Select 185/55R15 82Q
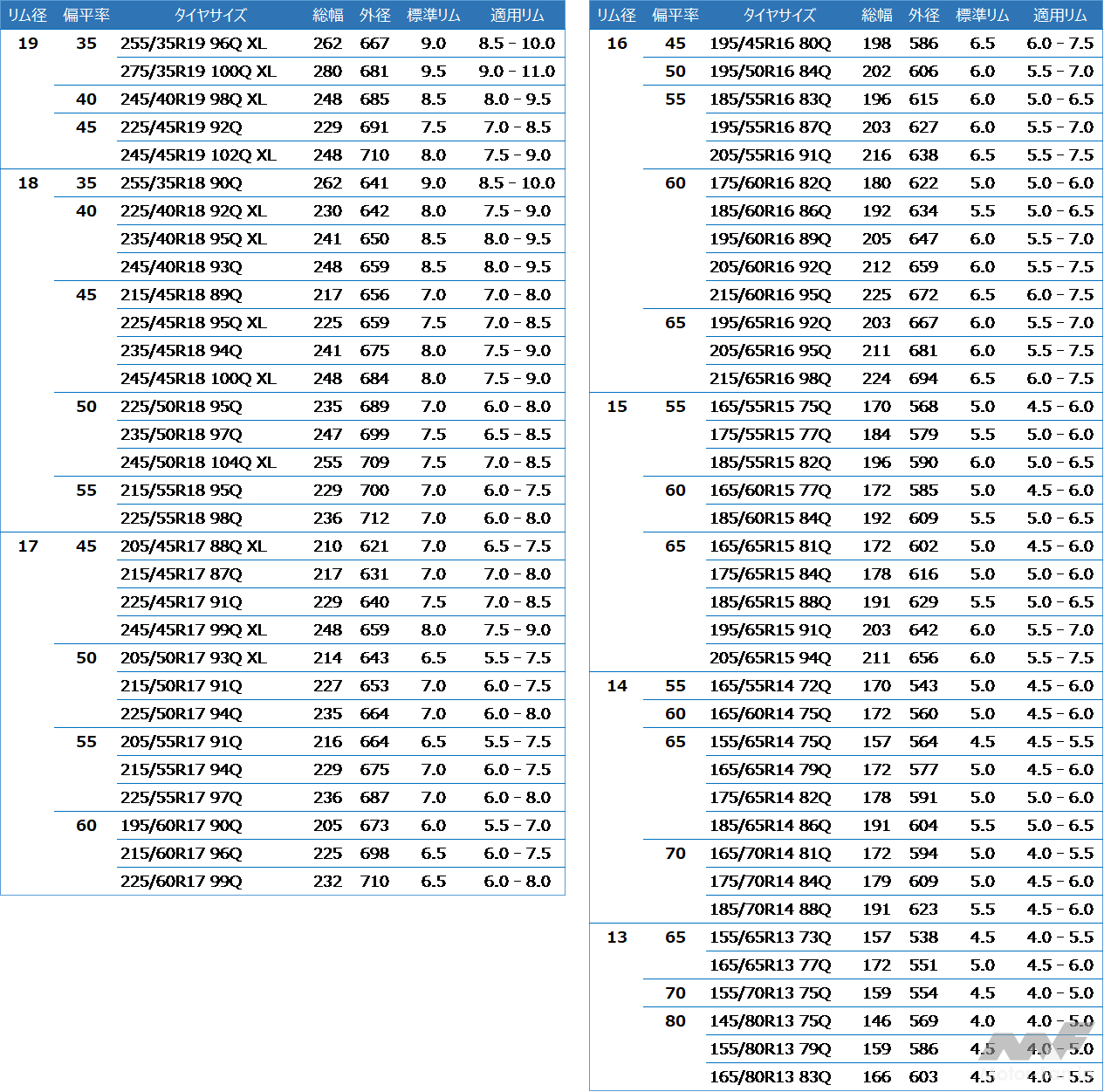 [771, 462]
